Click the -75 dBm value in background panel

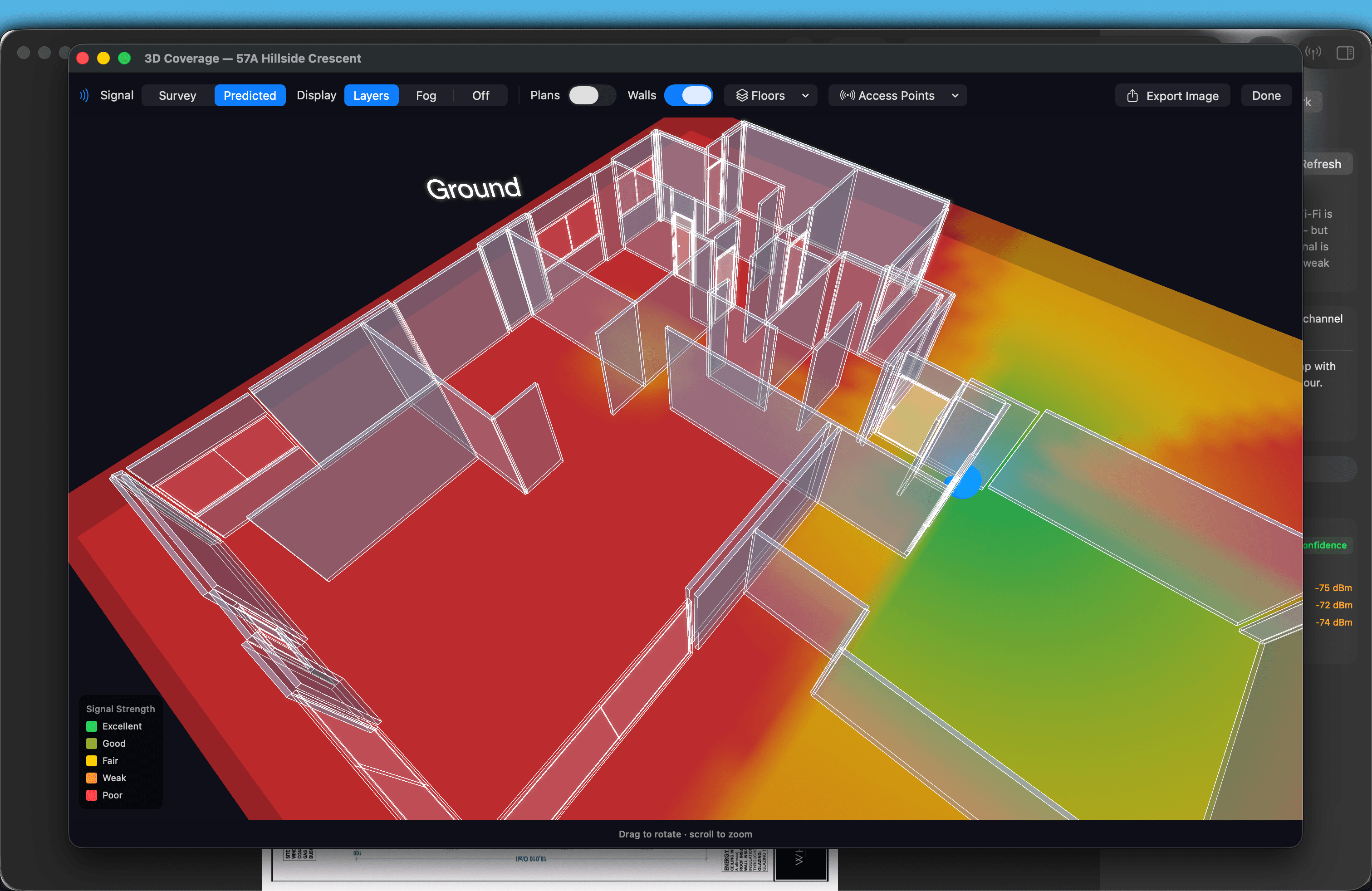(1333, 588)
